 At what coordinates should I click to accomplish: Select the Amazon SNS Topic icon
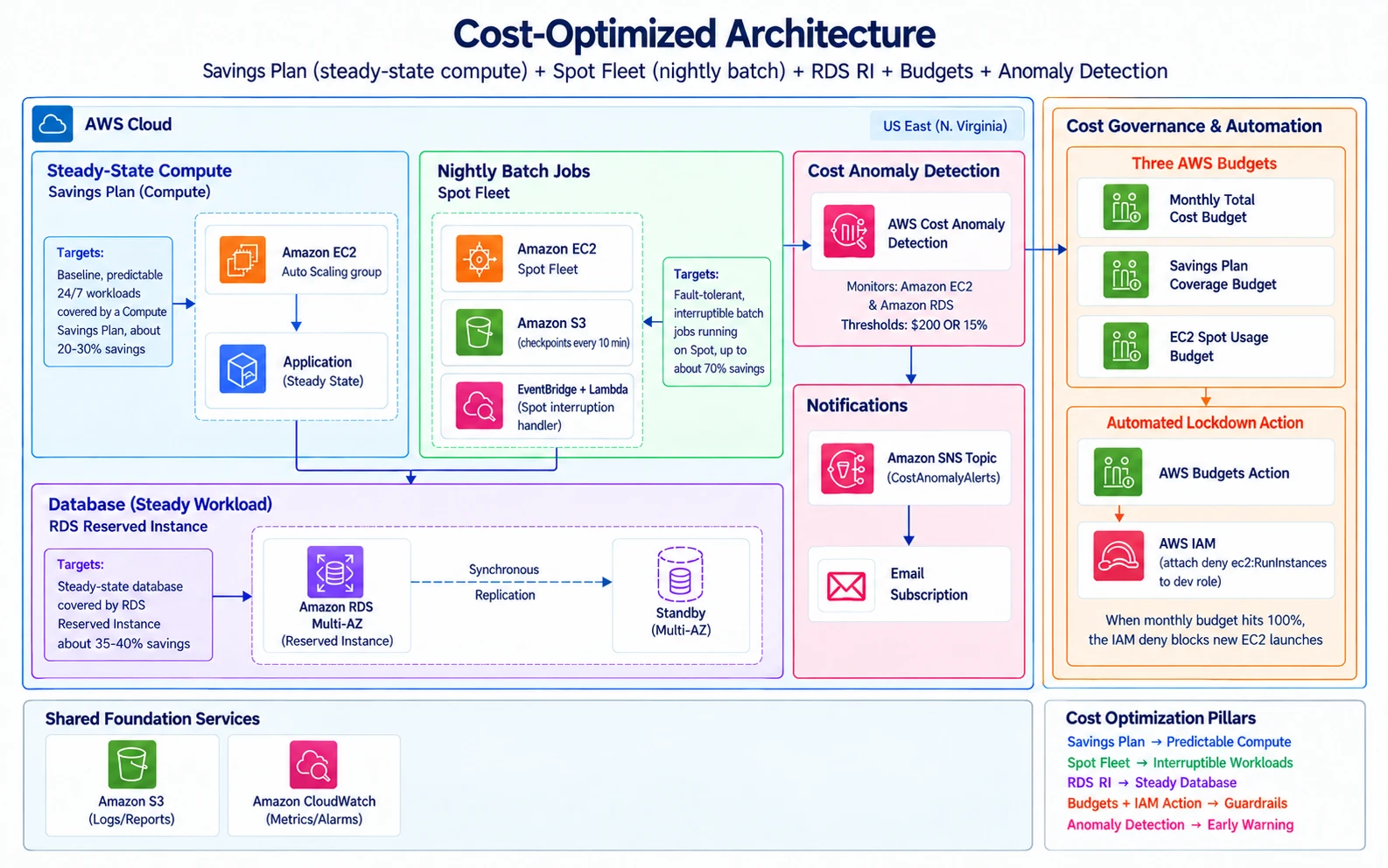(x=846, y=468)
